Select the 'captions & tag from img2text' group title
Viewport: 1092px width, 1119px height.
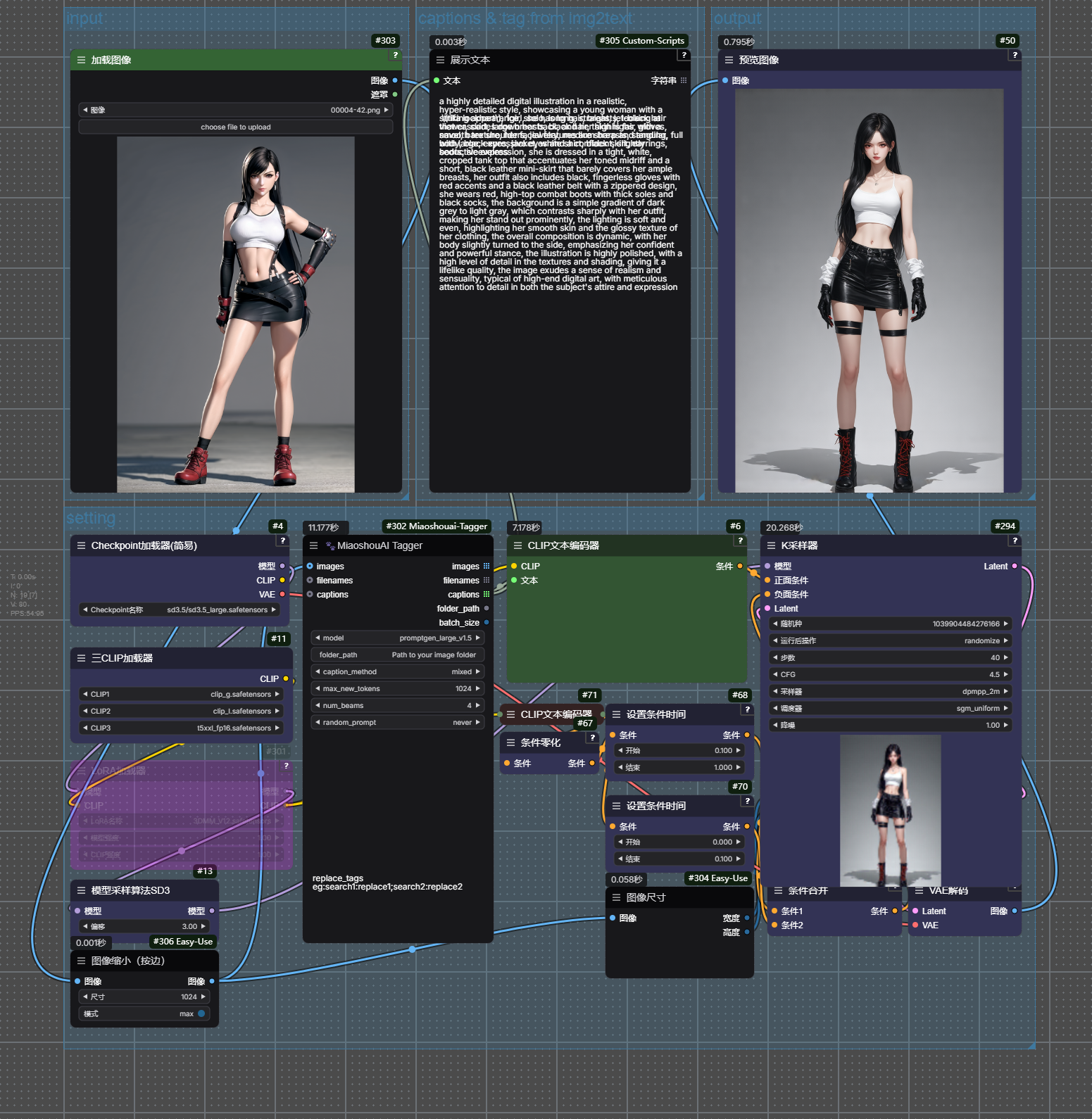pos(525,19)
